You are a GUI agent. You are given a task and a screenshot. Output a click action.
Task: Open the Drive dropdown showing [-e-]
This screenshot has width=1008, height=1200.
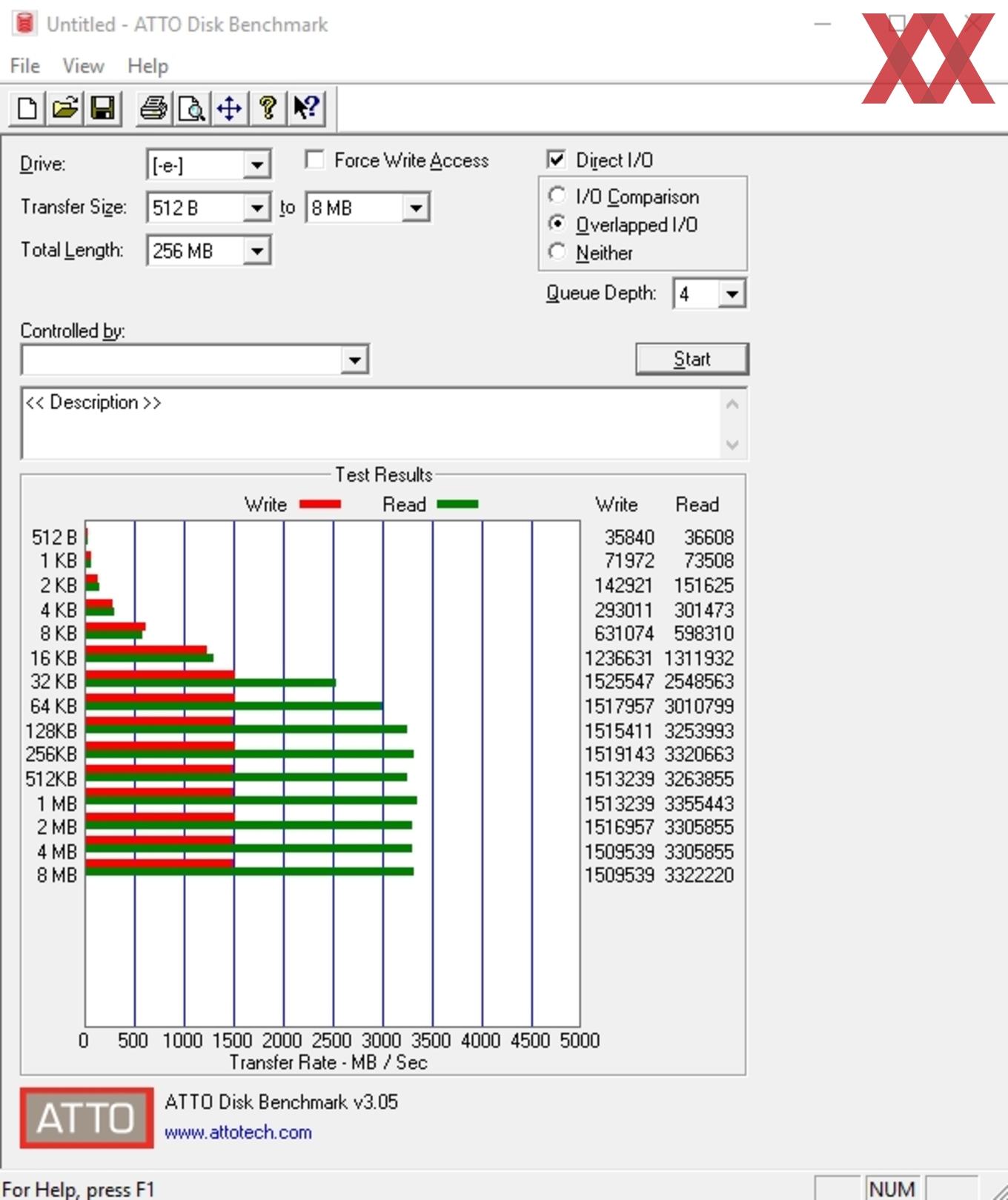click(256, 165)
